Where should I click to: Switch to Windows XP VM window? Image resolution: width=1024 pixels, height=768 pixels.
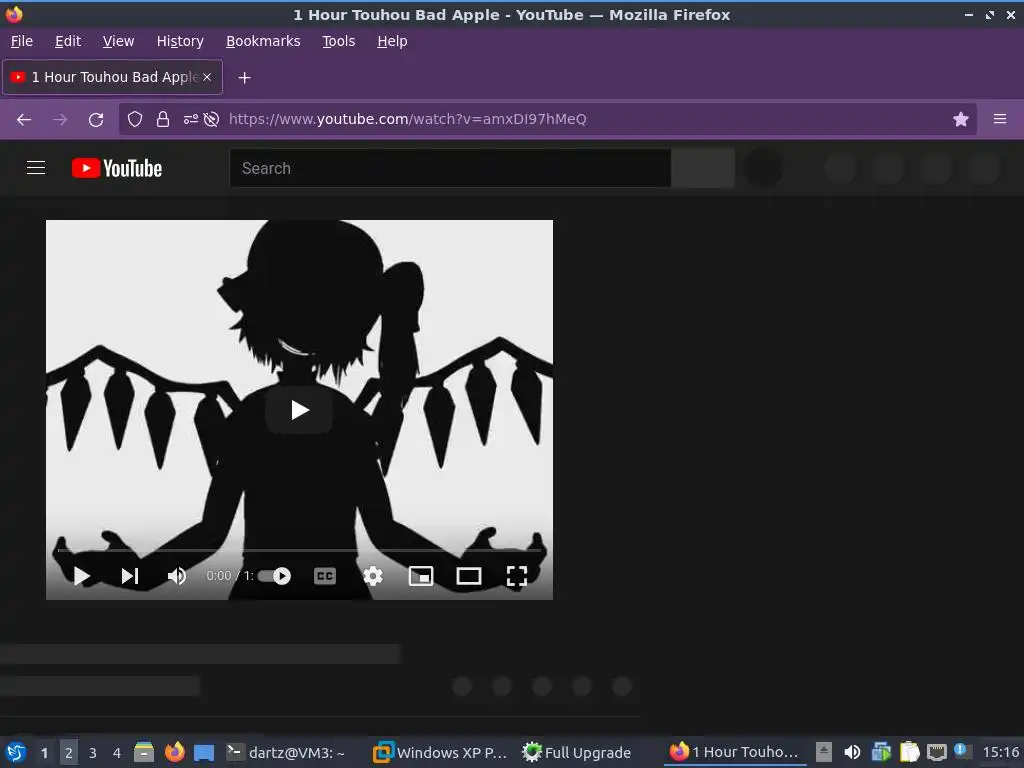click(441, 752)
